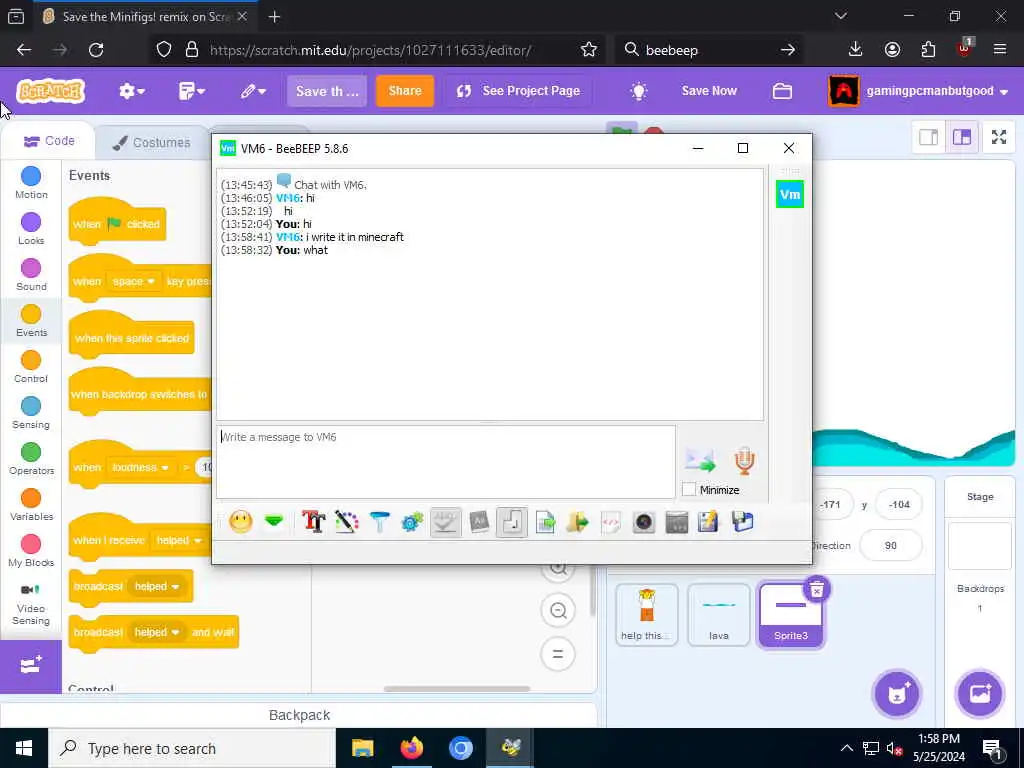Select the My Blocks category
The height and width of the screenshot is (768, 1024).
point(31,551)
